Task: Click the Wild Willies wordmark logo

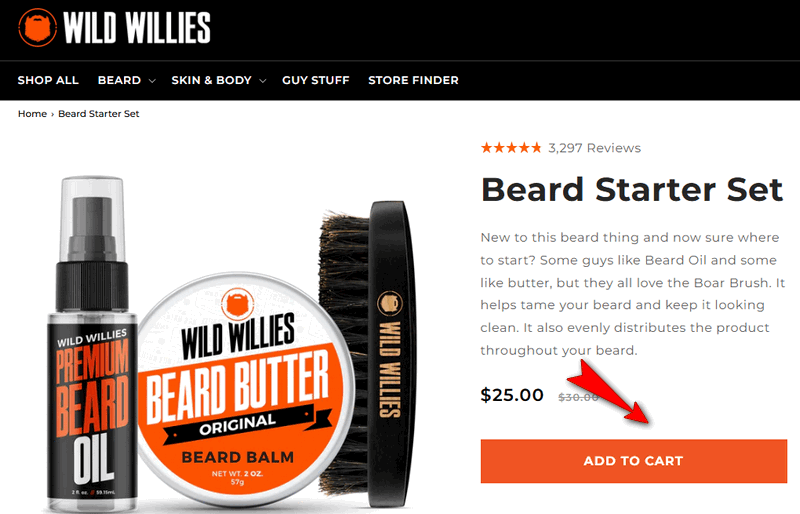Action: [x=137, y=28]
